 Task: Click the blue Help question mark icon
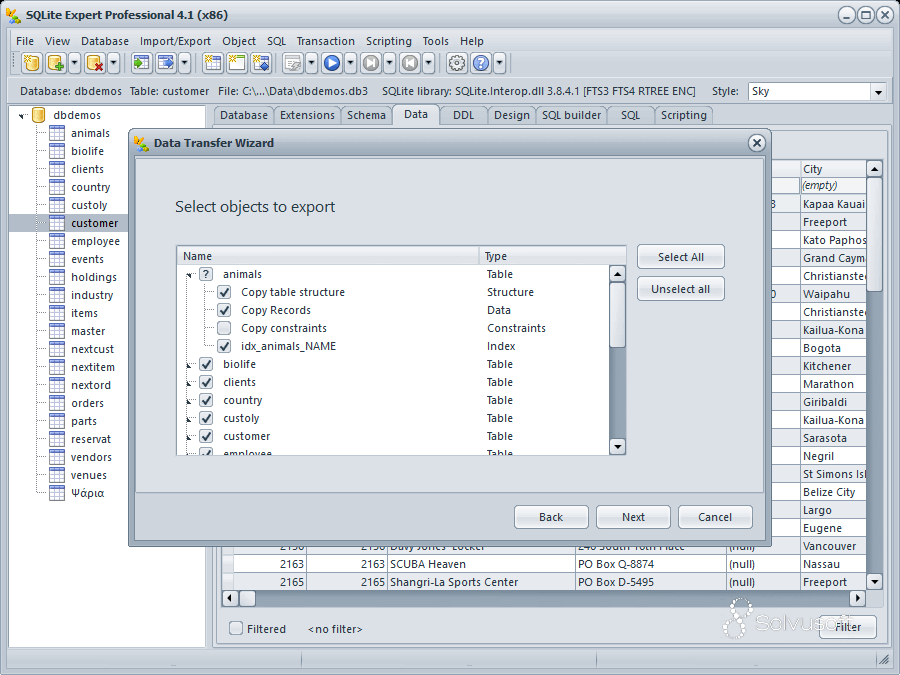tap(481, 63)
